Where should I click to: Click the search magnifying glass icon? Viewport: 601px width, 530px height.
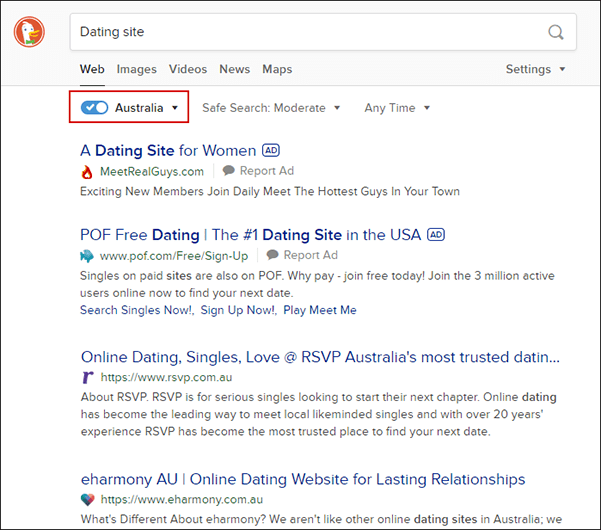[556, 32]
